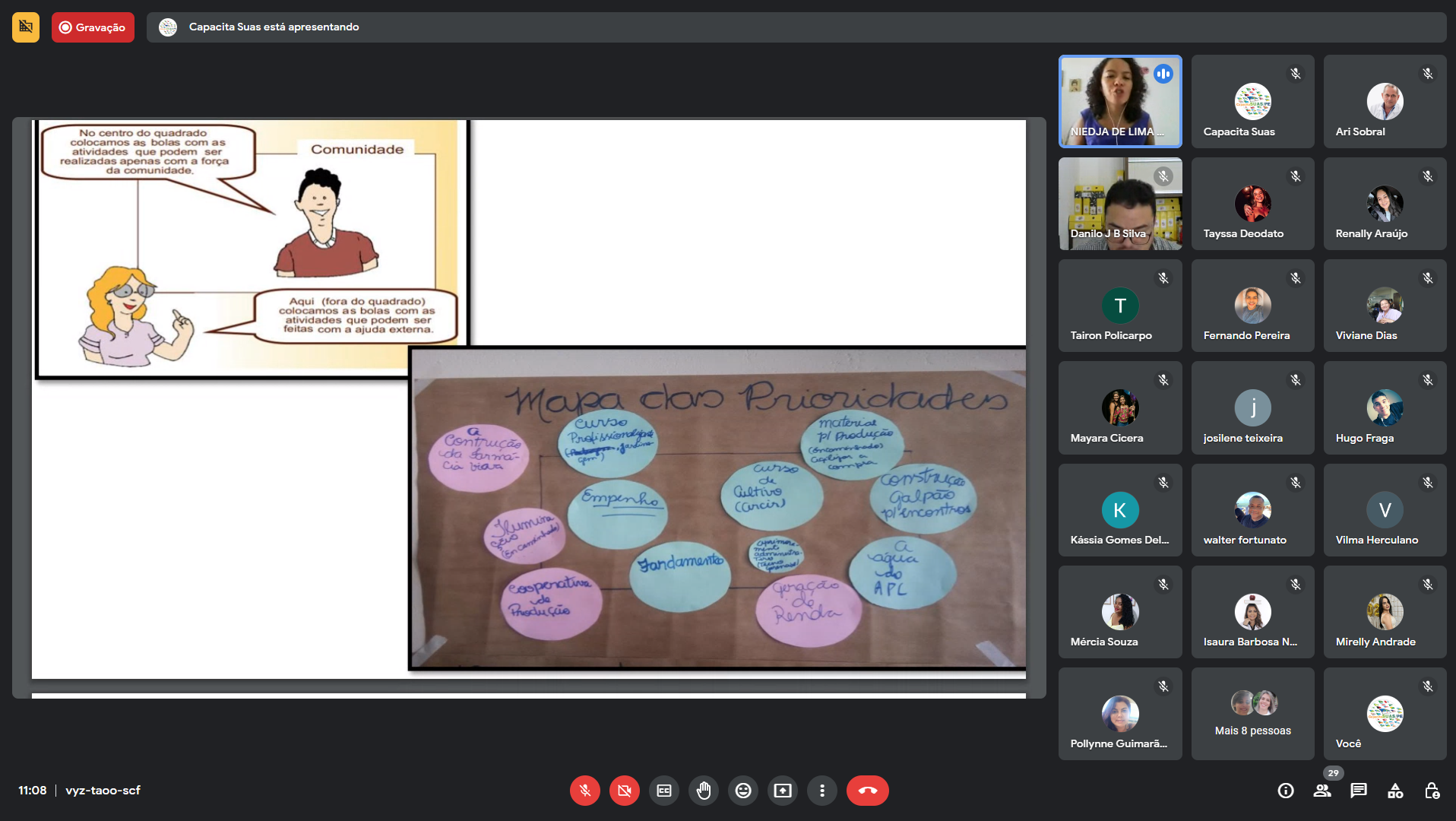Select Danilo J B Silva's video tile

(x=1120, y=204)
